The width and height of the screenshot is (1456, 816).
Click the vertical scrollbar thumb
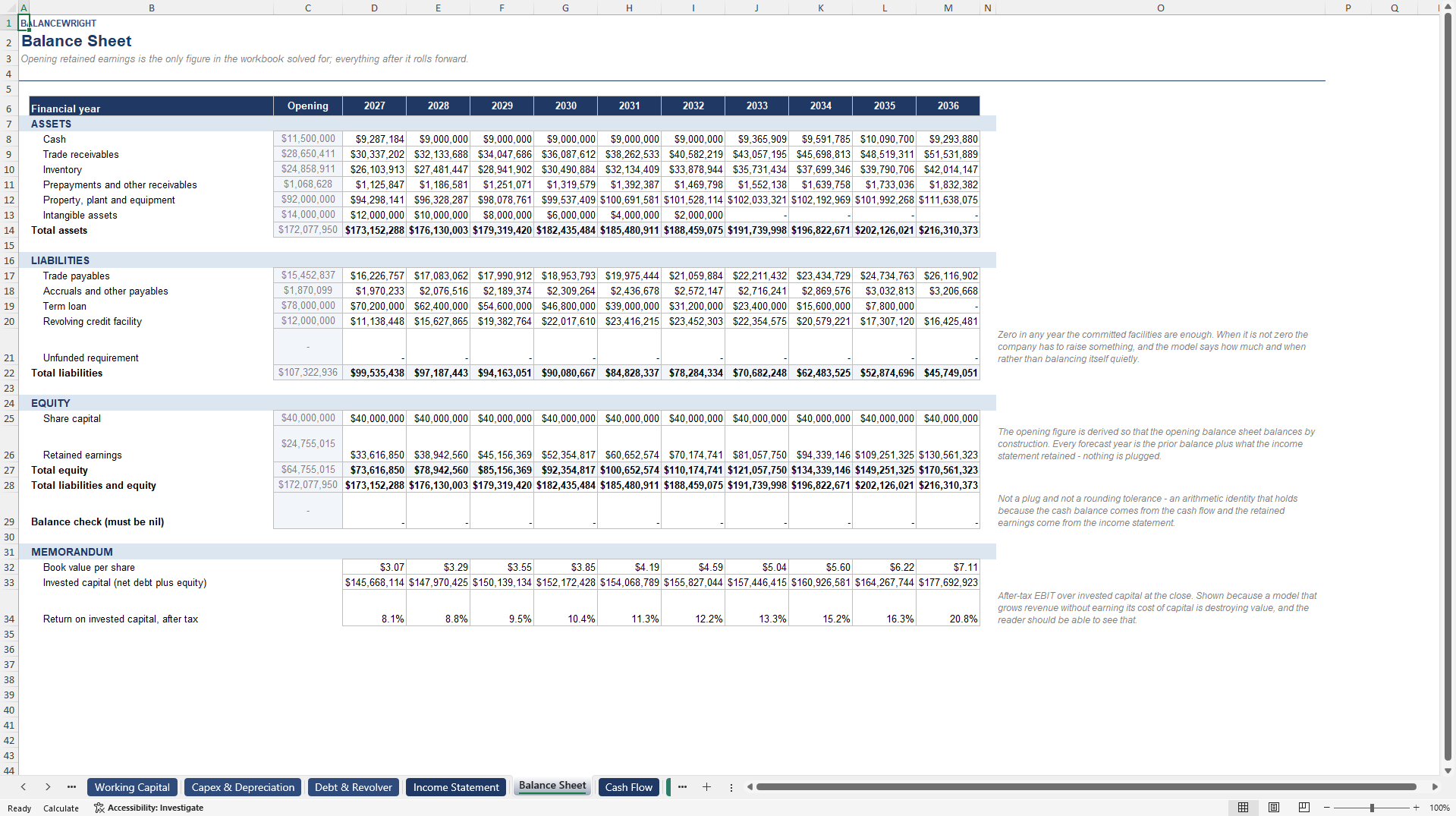pos(1448,386)
